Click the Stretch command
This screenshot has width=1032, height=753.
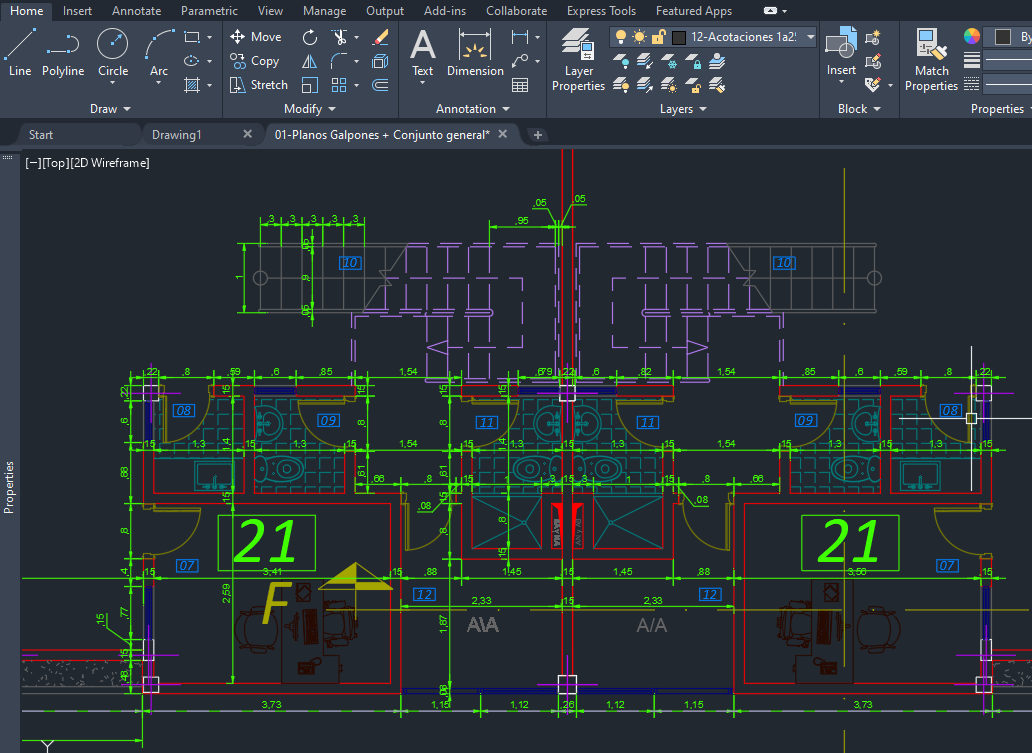tap(258, 85)
